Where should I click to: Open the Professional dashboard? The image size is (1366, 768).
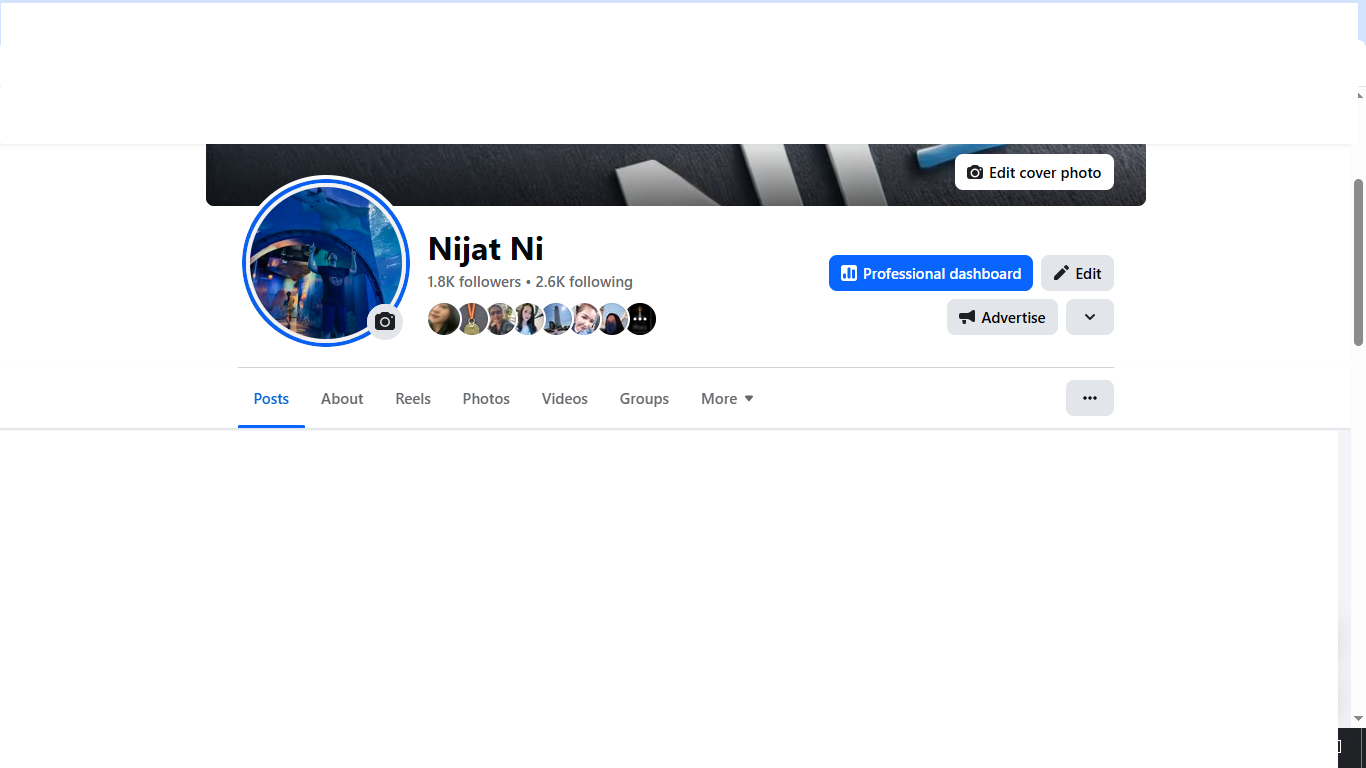point(930,273)
